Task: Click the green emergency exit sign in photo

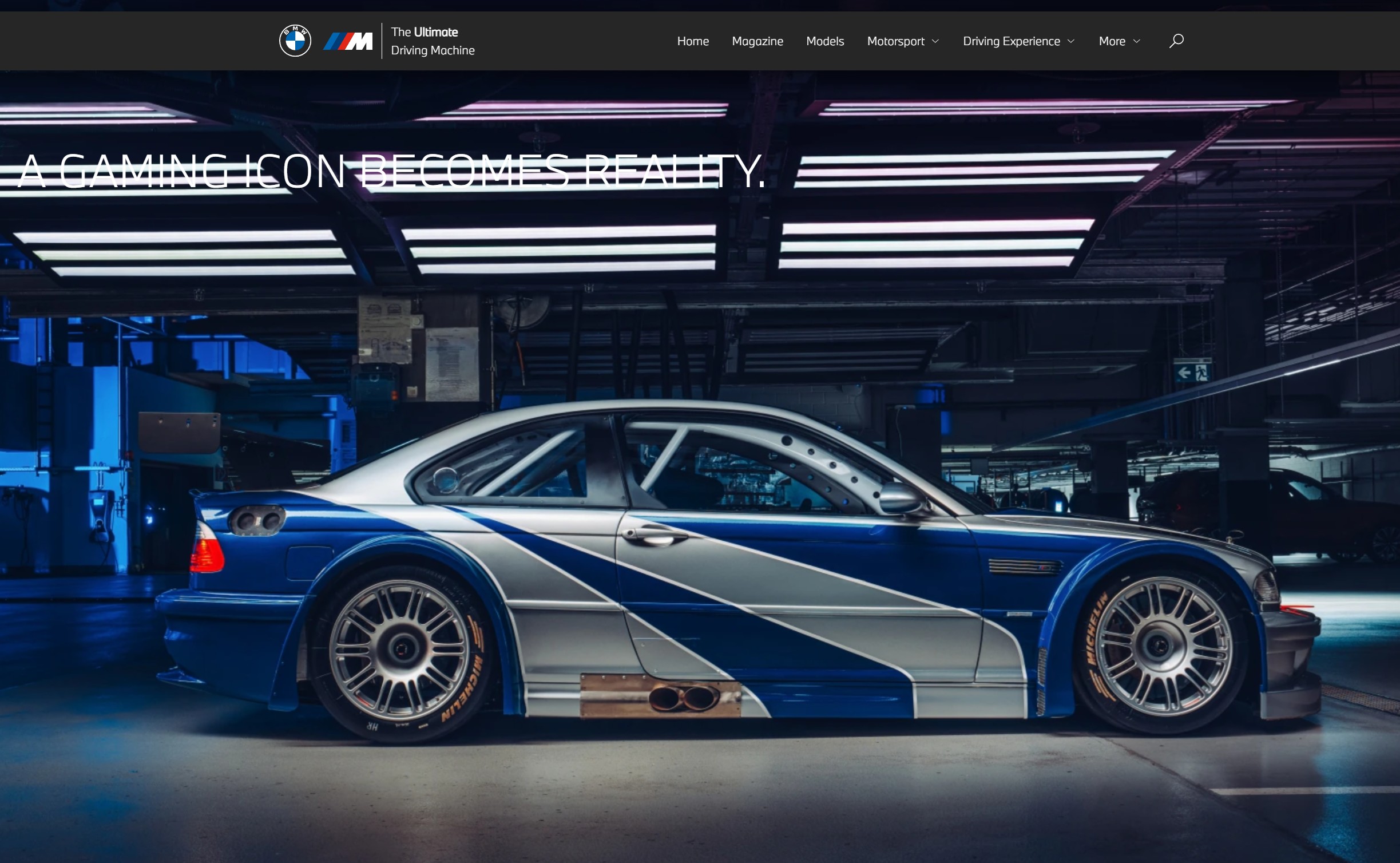Action: 1192,373
